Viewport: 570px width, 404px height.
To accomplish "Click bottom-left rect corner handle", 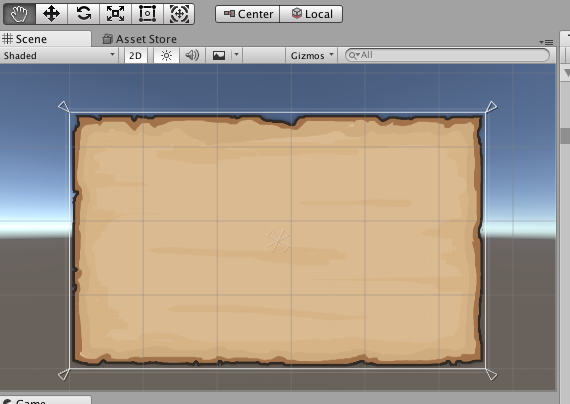I will (64, 375).
